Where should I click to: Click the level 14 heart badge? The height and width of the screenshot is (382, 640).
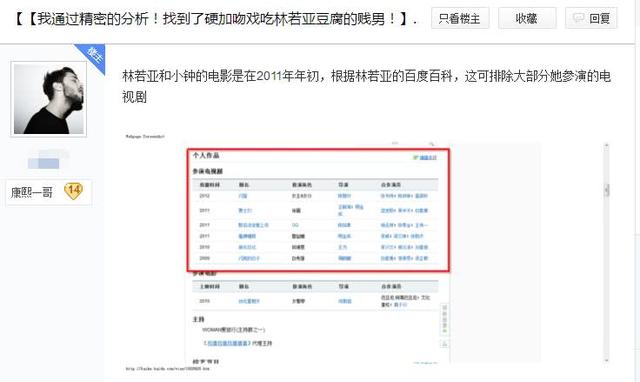(x=73, y=191)
